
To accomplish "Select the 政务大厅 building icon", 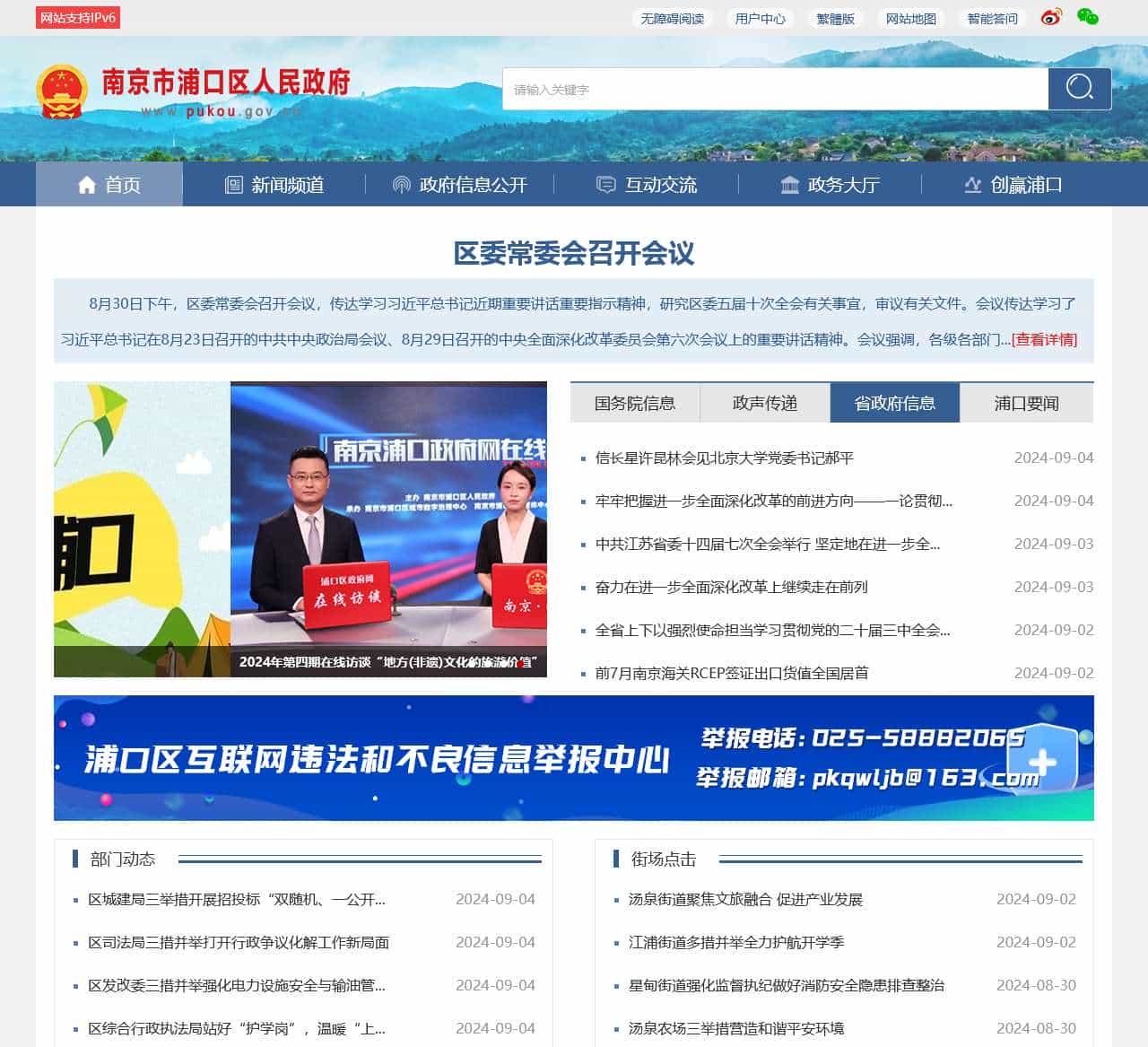I will pos(789,184).
